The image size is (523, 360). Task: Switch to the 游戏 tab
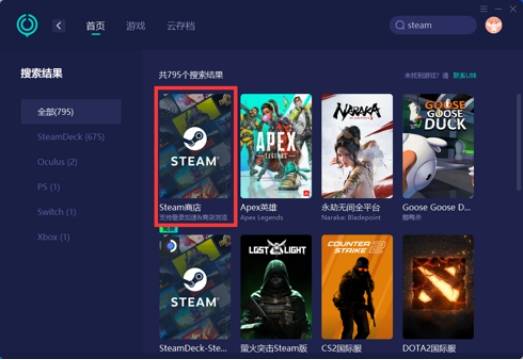135,26
